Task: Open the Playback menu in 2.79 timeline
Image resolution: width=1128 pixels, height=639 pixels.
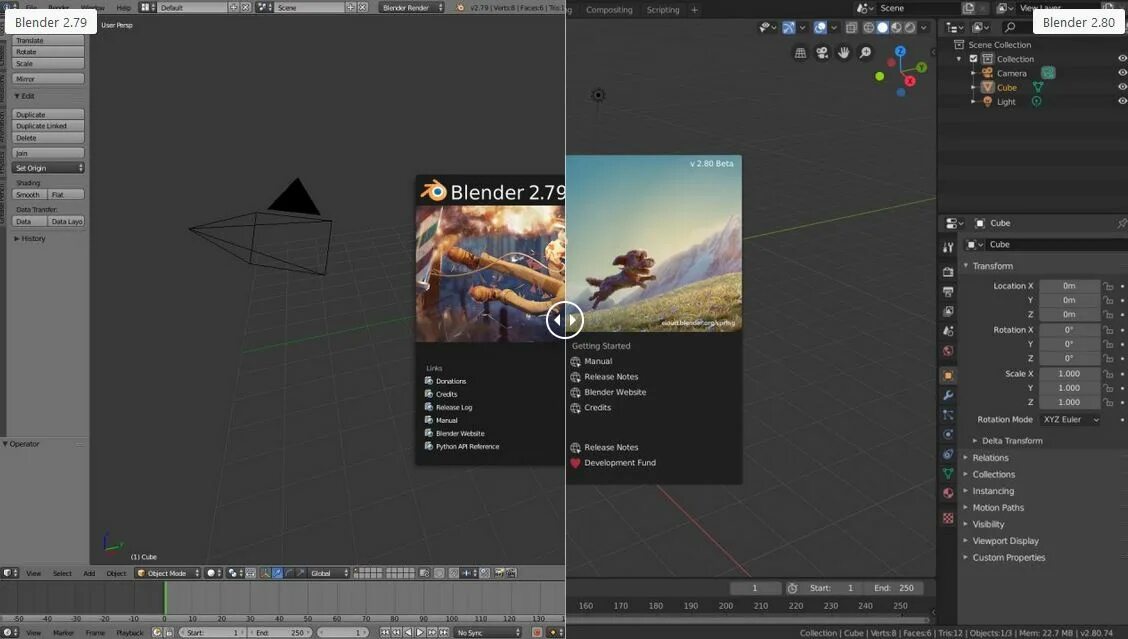Action: [x=129, y=633]
